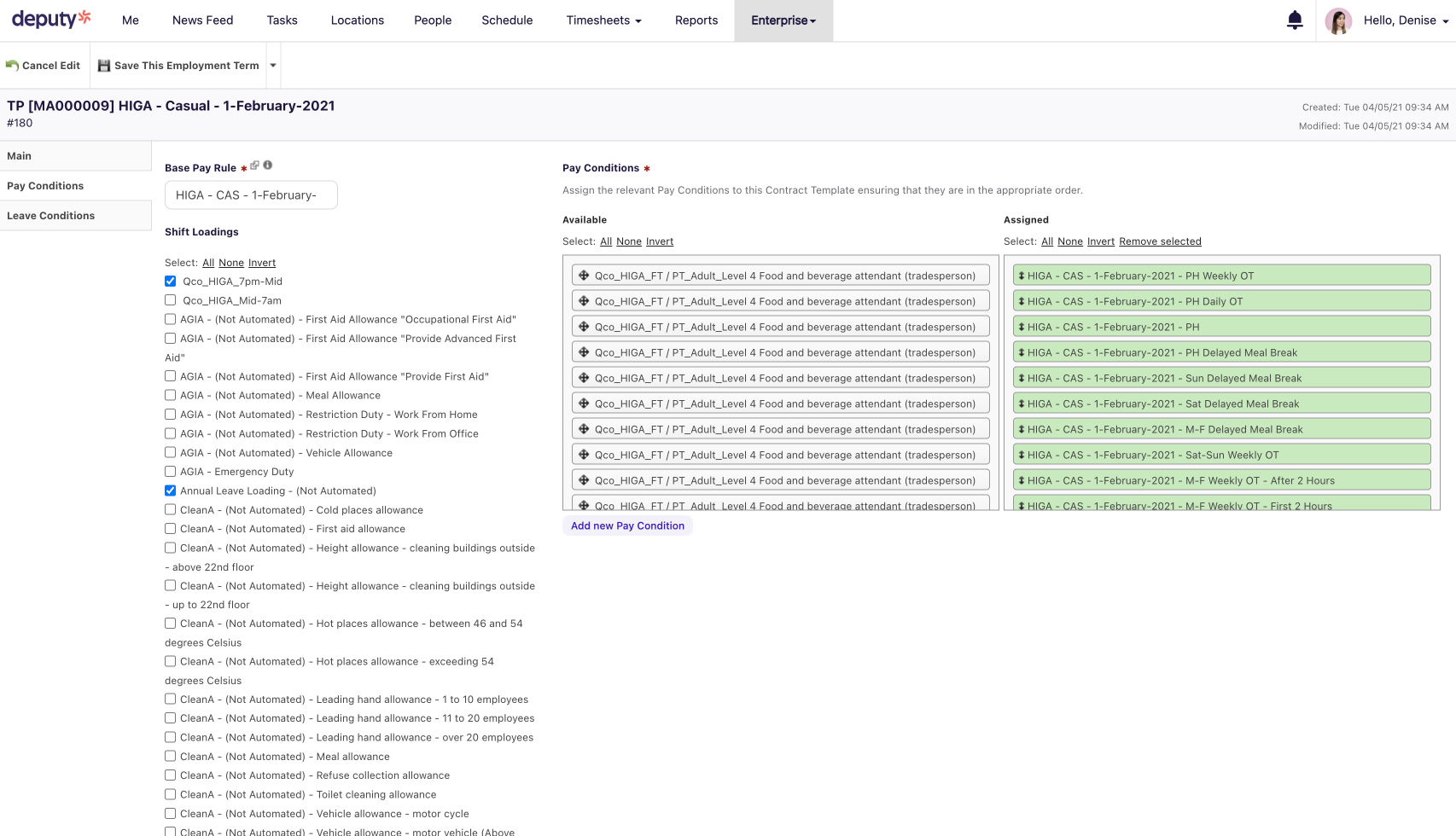Viewport: 1456px width, 836px height.
Task: Tick CleanA Leading hand allowance - over 20 employees
Action: click(x=171, y=737)
